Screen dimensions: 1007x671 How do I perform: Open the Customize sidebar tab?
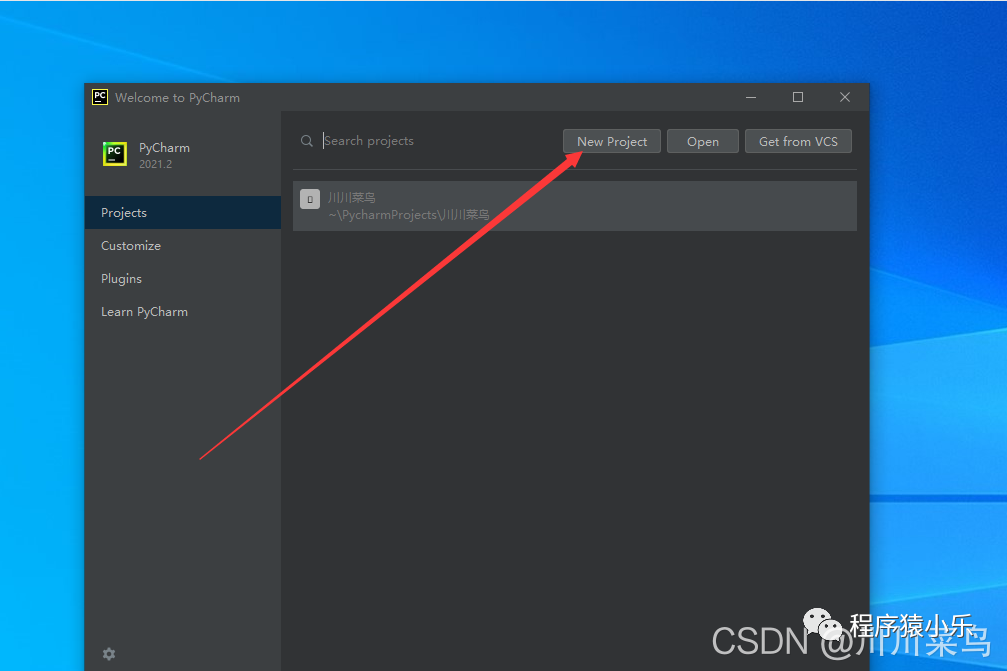[182, 245]
